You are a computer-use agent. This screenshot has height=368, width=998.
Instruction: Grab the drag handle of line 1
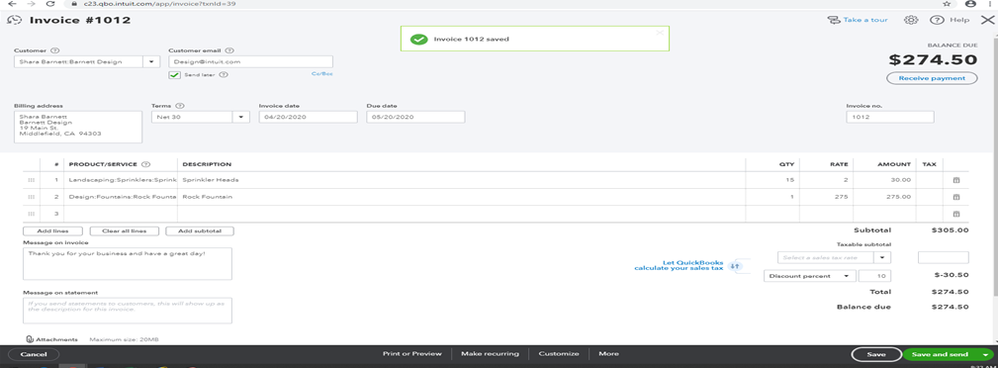31,180
